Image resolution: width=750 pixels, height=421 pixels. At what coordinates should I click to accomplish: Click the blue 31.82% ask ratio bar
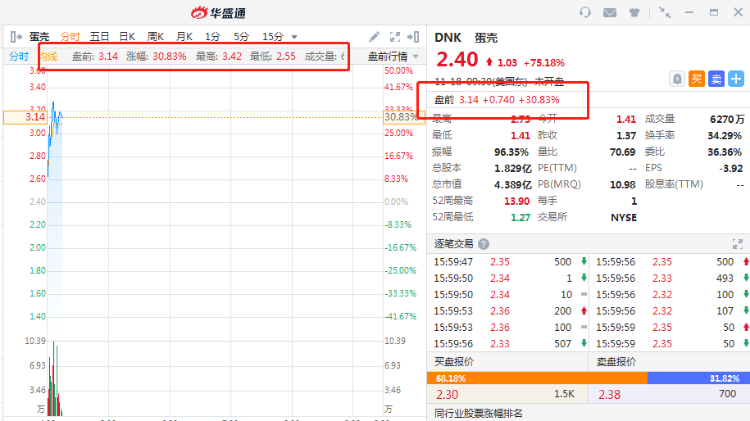[x=699, y=378]
